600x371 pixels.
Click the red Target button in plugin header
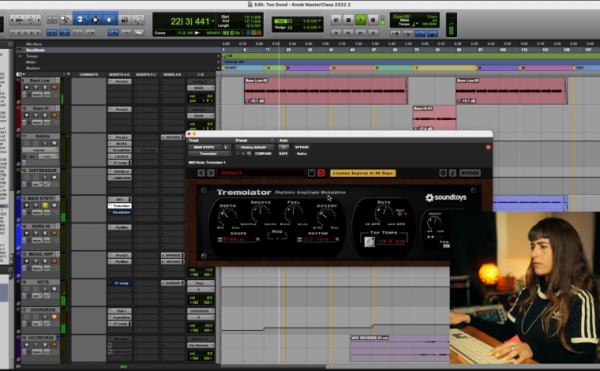click(488, 147)
